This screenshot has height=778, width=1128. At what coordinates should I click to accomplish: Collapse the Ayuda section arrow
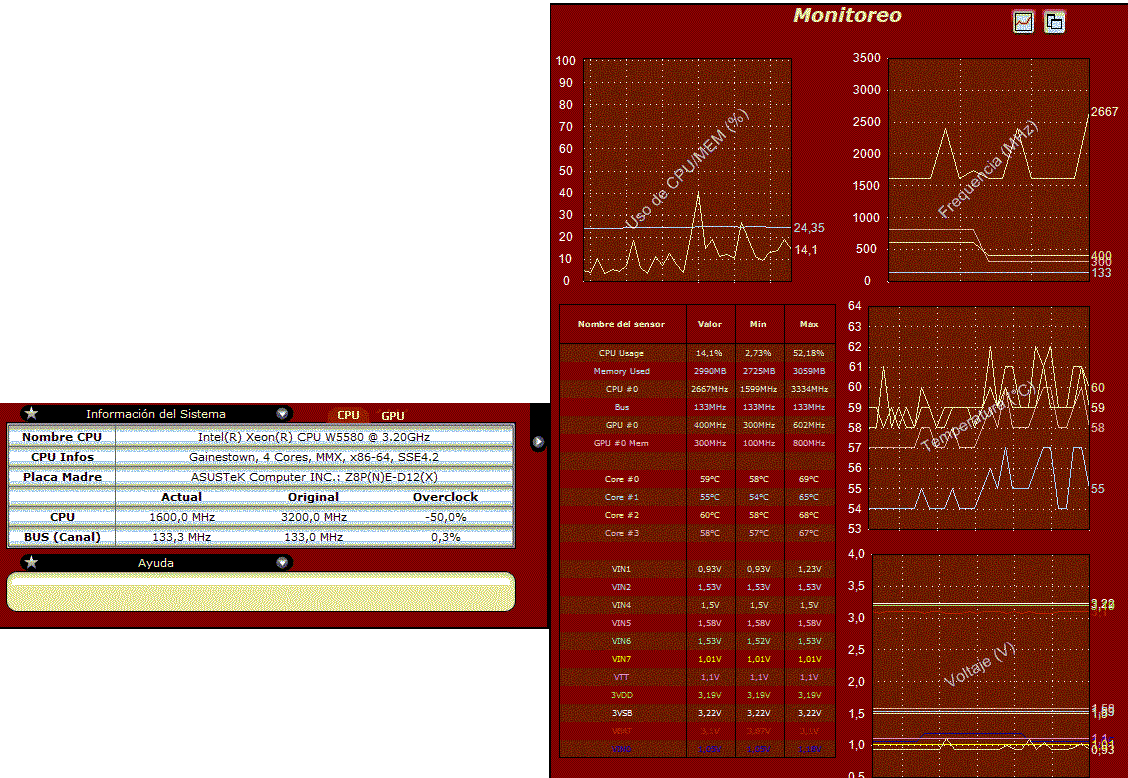click(282, 563)
